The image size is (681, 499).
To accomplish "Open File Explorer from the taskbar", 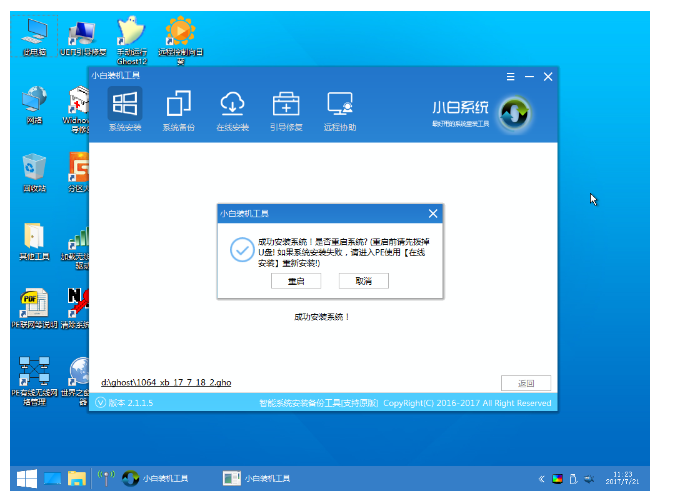I will pyautogui.click(x=77, y=478).
